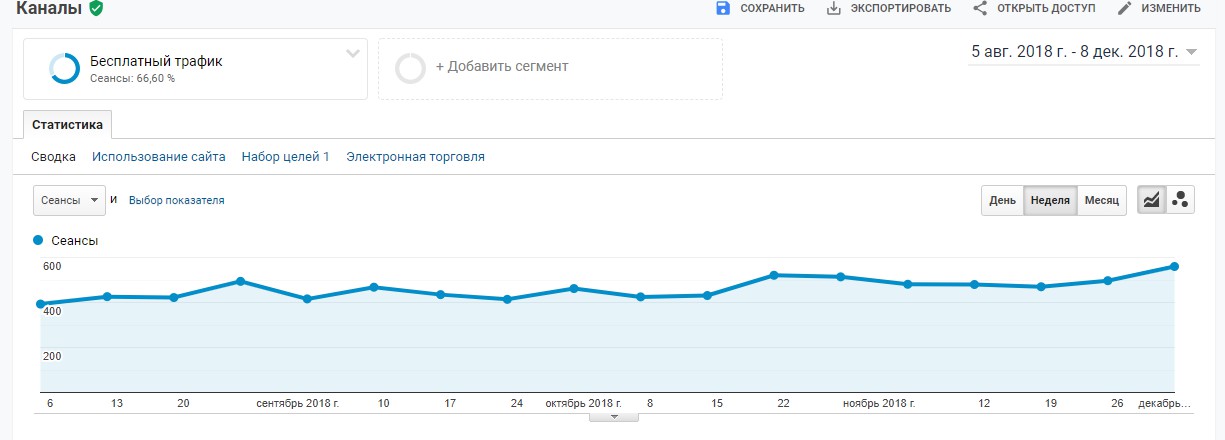The height and width of the screenshot is (440, 1225).
Task: Click the Сеансы: 66,60 % text
Action: click(132, 78)
